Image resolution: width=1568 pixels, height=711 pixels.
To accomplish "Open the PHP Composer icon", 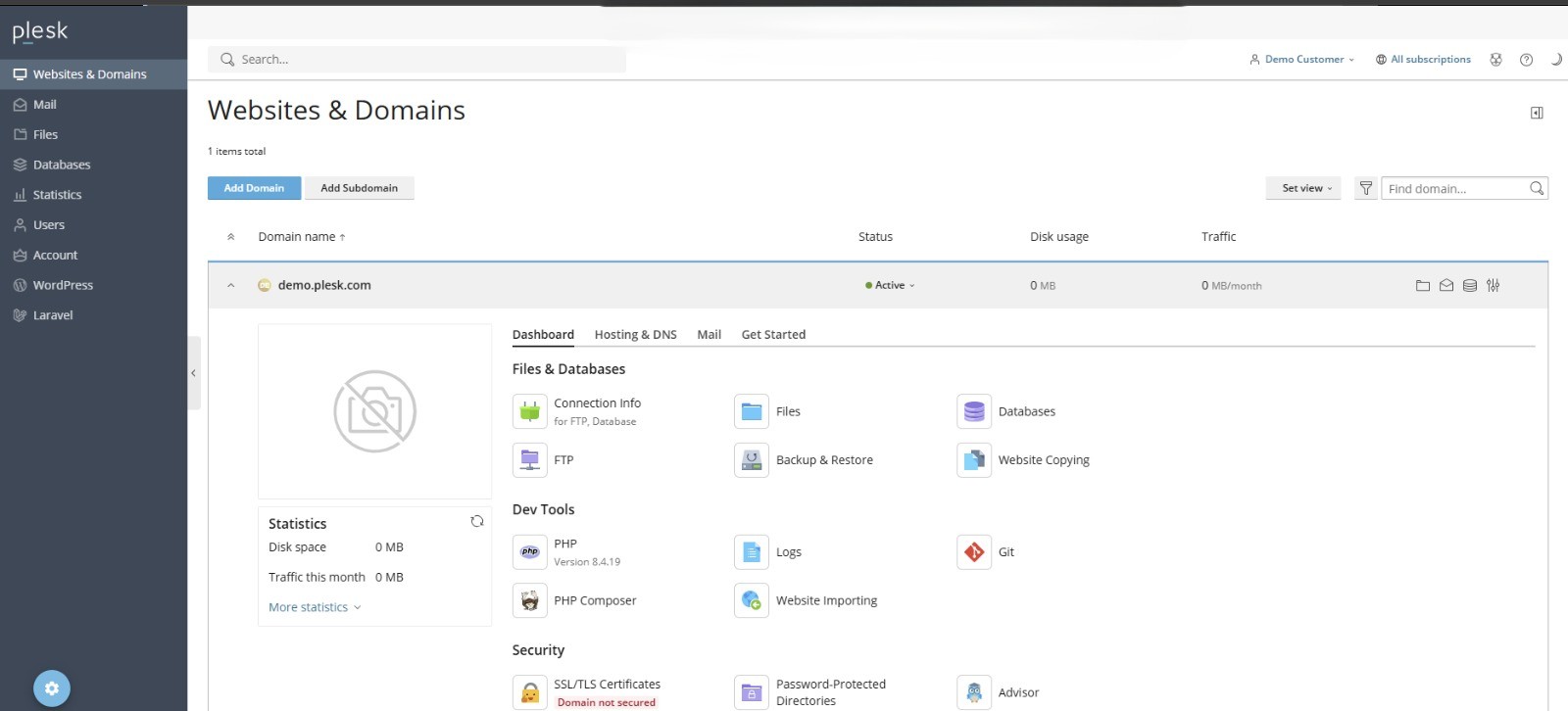I will (530, 600).
